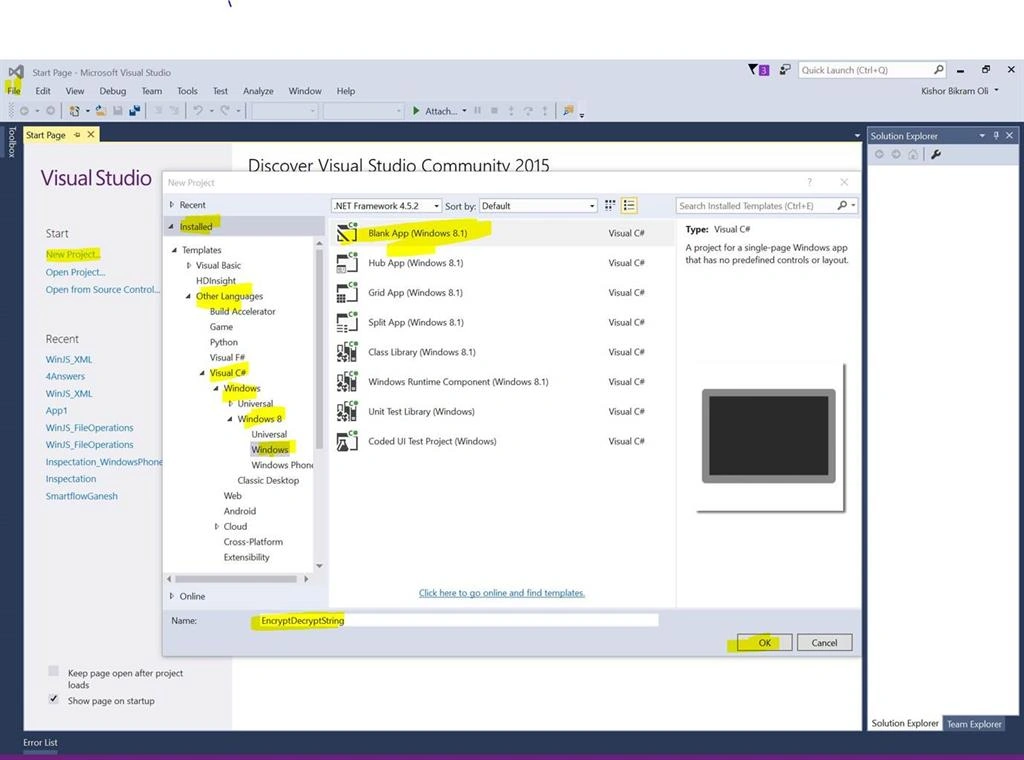Uncheck Show page on startup
This screenshot has height=760, width=1024.
coord(54,699)
